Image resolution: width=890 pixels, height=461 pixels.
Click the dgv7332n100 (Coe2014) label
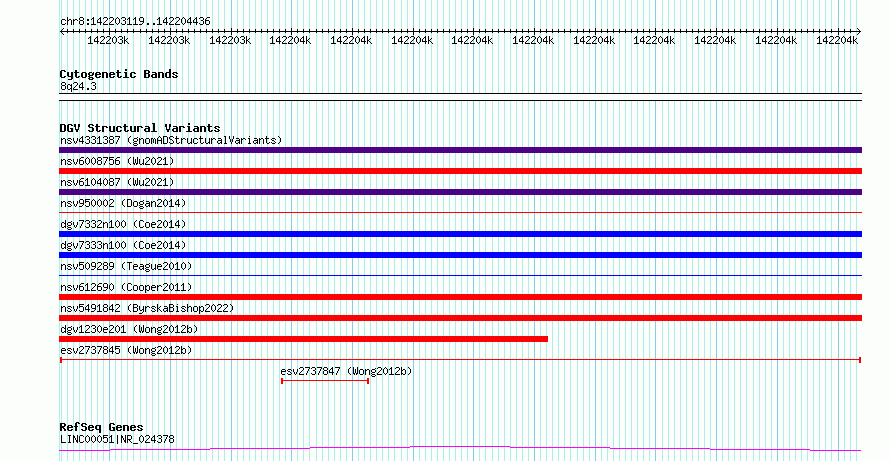pos(123,224)
